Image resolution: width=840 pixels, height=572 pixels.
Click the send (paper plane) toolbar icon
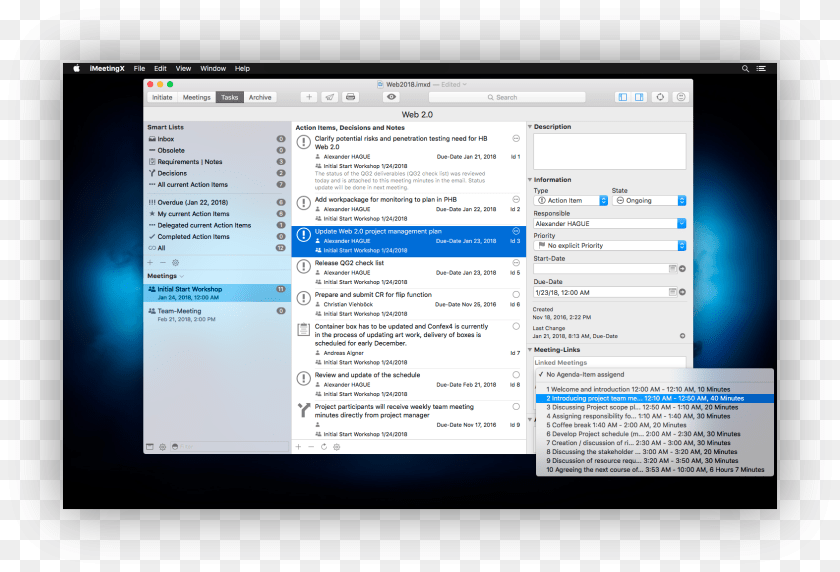(x=329, y=97)
